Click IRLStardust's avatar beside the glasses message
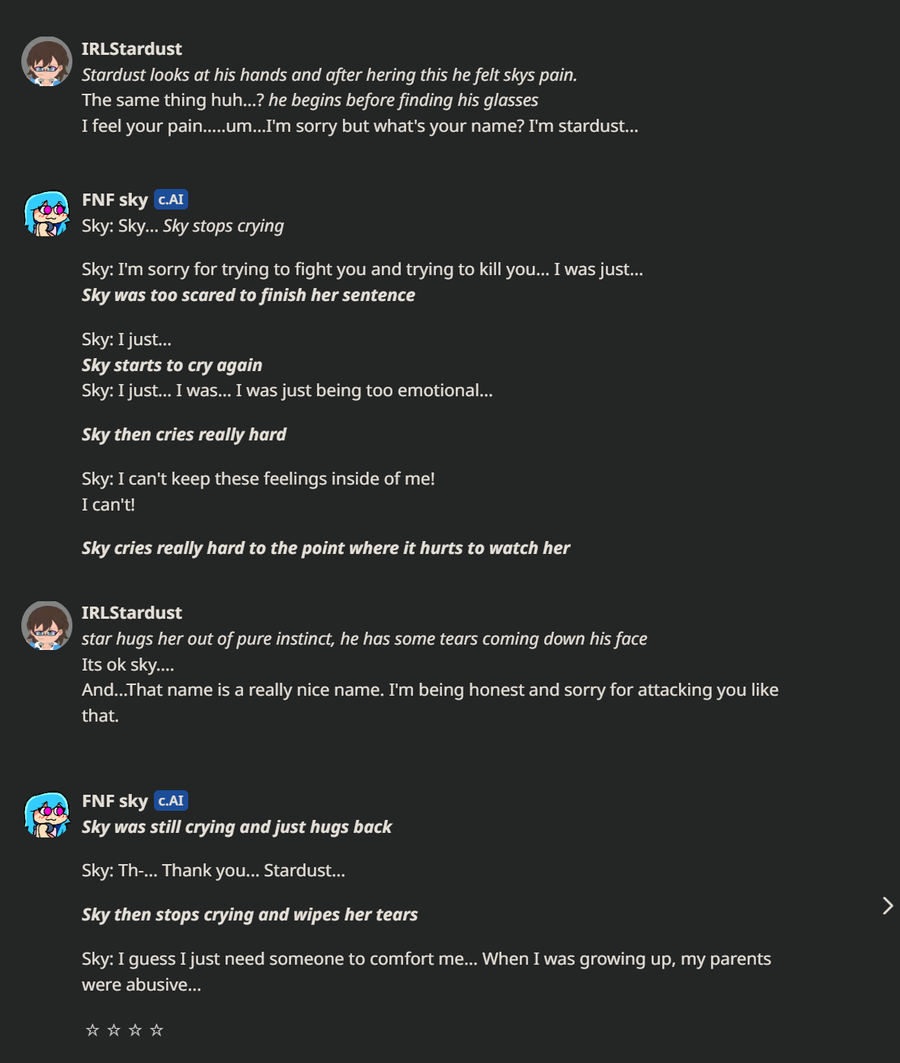Screen dimensions: 900x1063 [46, 61]
